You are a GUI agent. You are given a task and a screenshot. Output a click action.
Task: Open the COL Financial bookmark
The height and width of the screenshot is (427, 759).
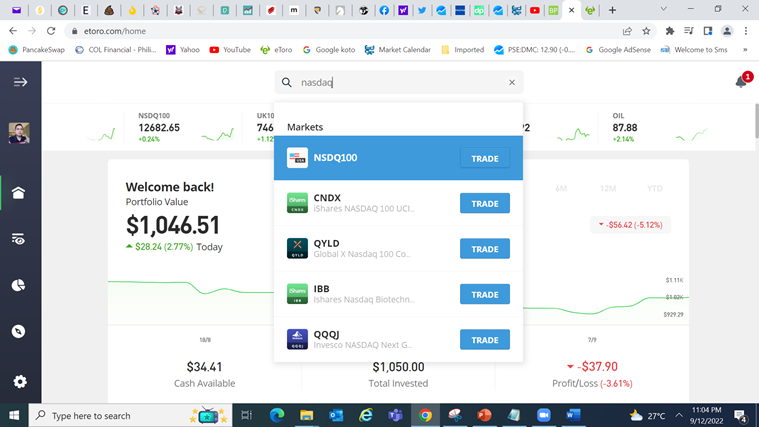click(x=116, y=49)
